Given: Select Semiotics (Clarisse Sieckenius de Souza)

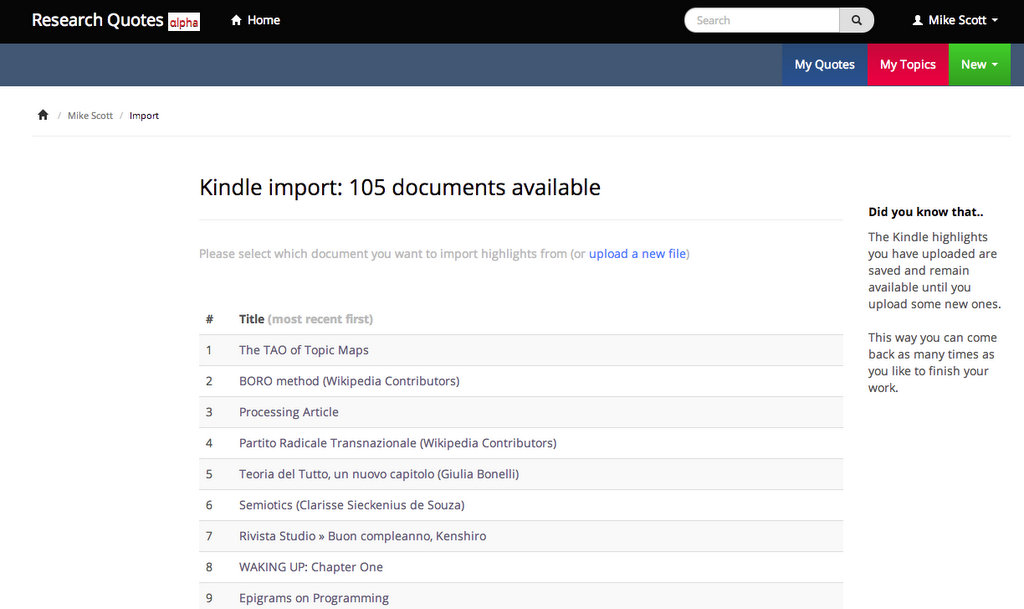Looking at the screenshot, I should [352, 505].
